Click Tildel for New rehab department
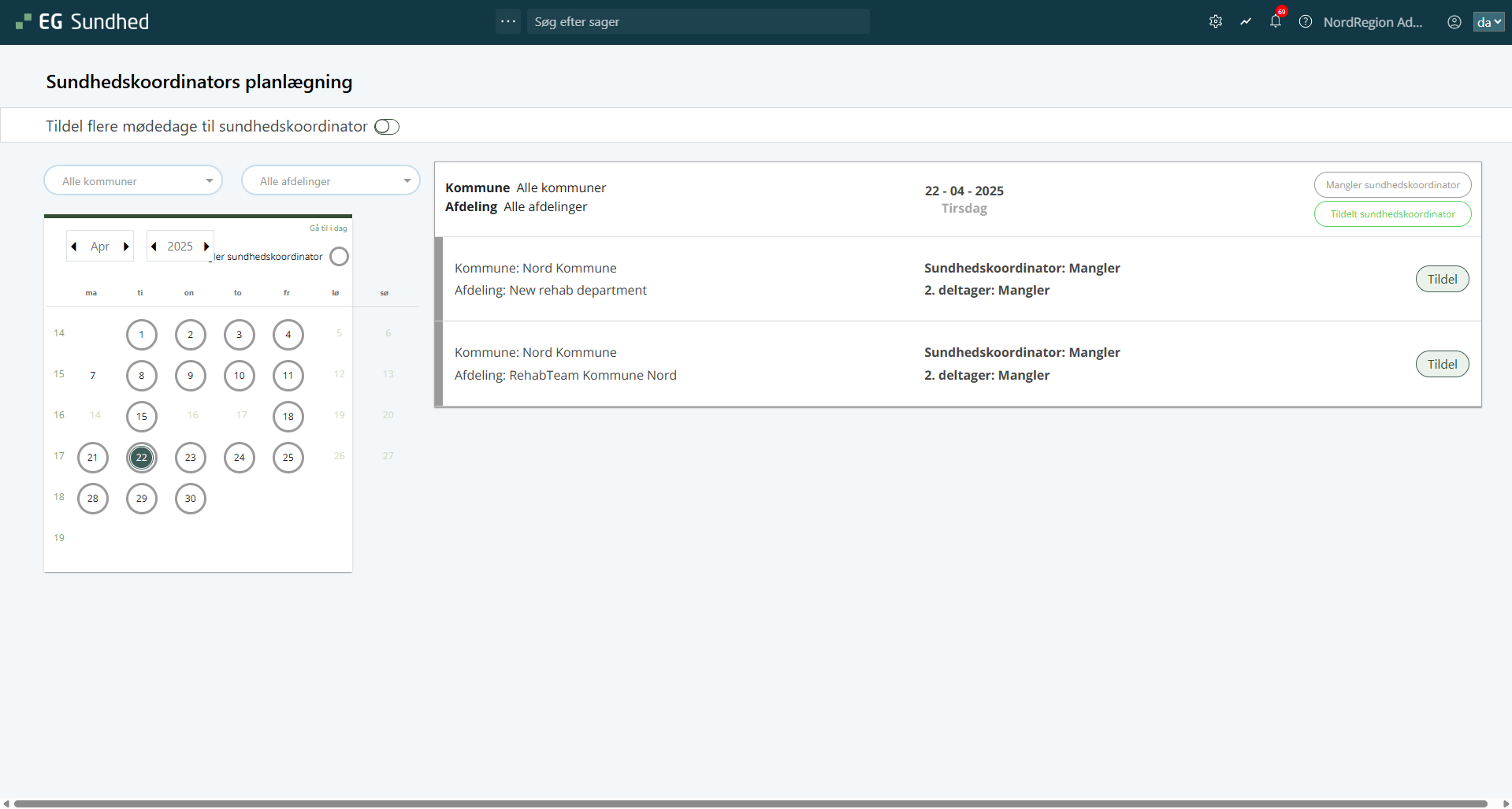This screenshot has width=1512, height=809. [1442, 279]
